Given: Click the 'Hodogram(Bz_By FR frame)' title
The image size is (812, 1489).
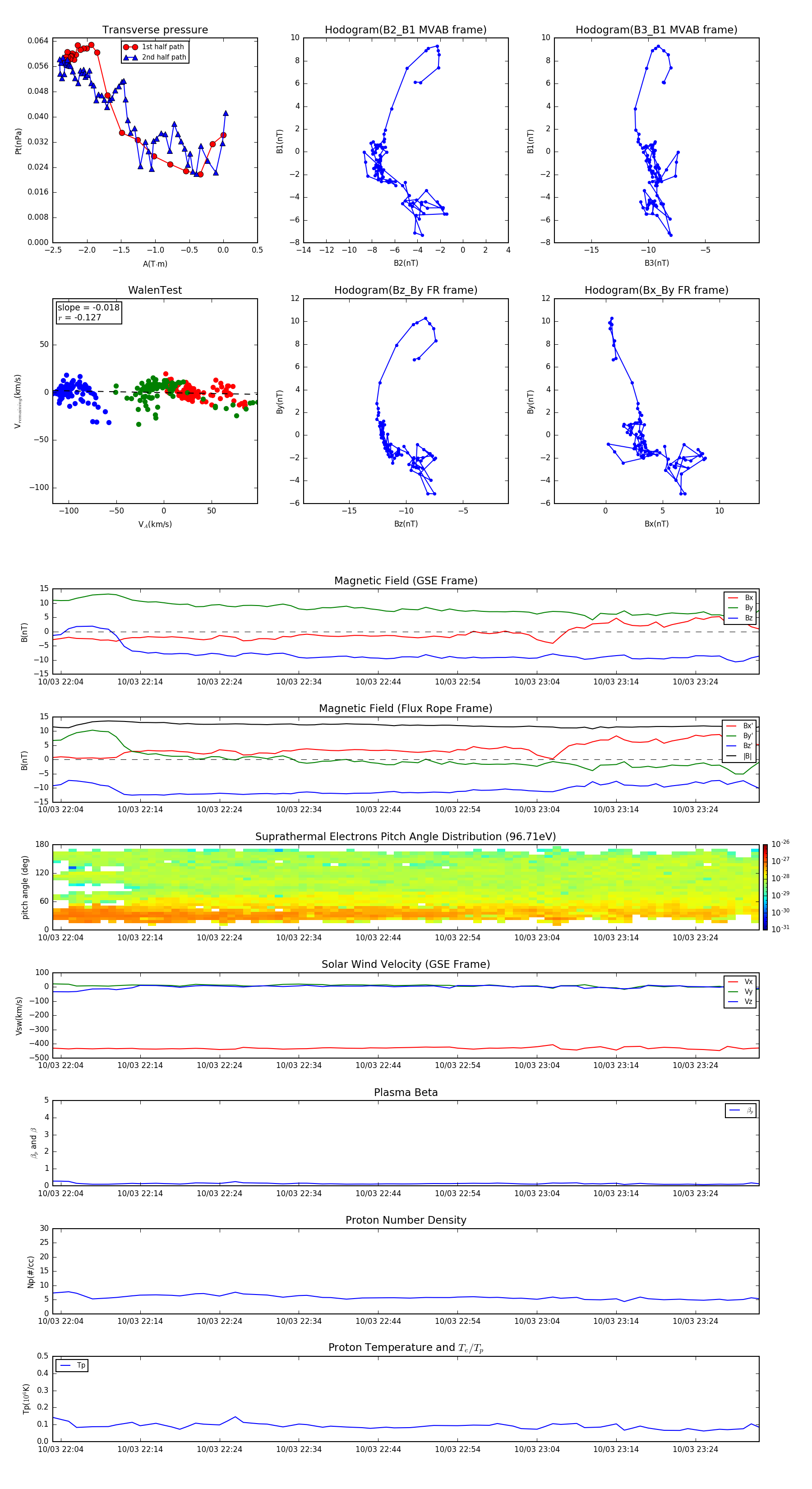Looking at the screenshot, I should pos(406,290).
